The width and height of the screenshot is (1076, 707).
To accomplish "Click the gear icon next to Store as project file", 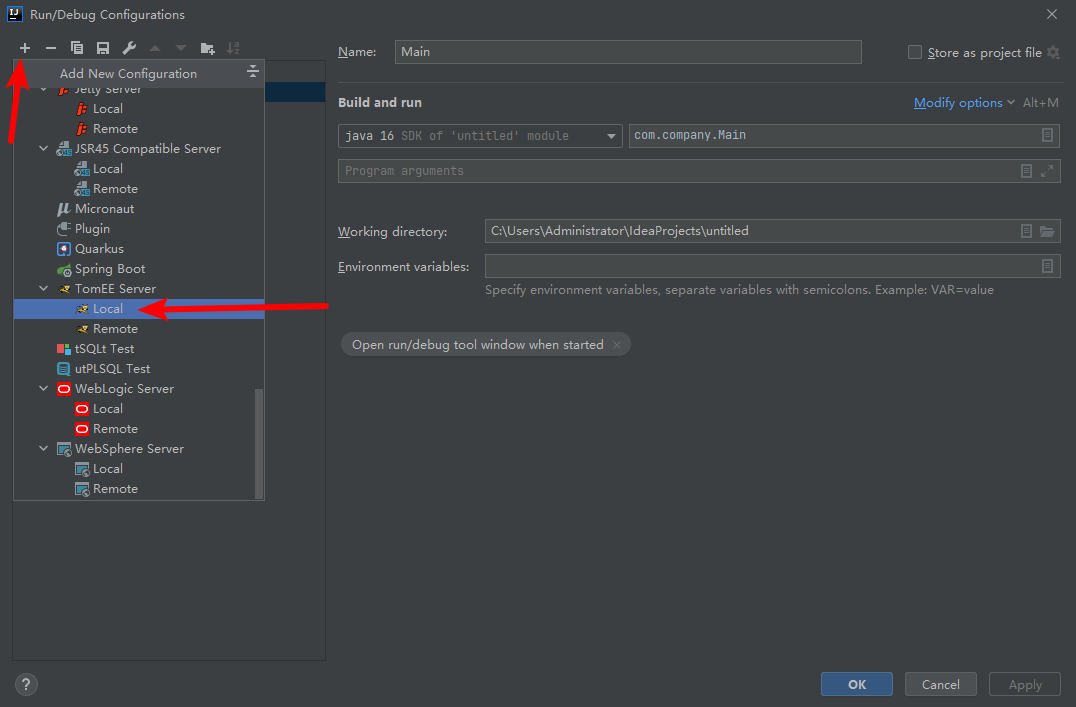I will click(x=1053, y=53).
